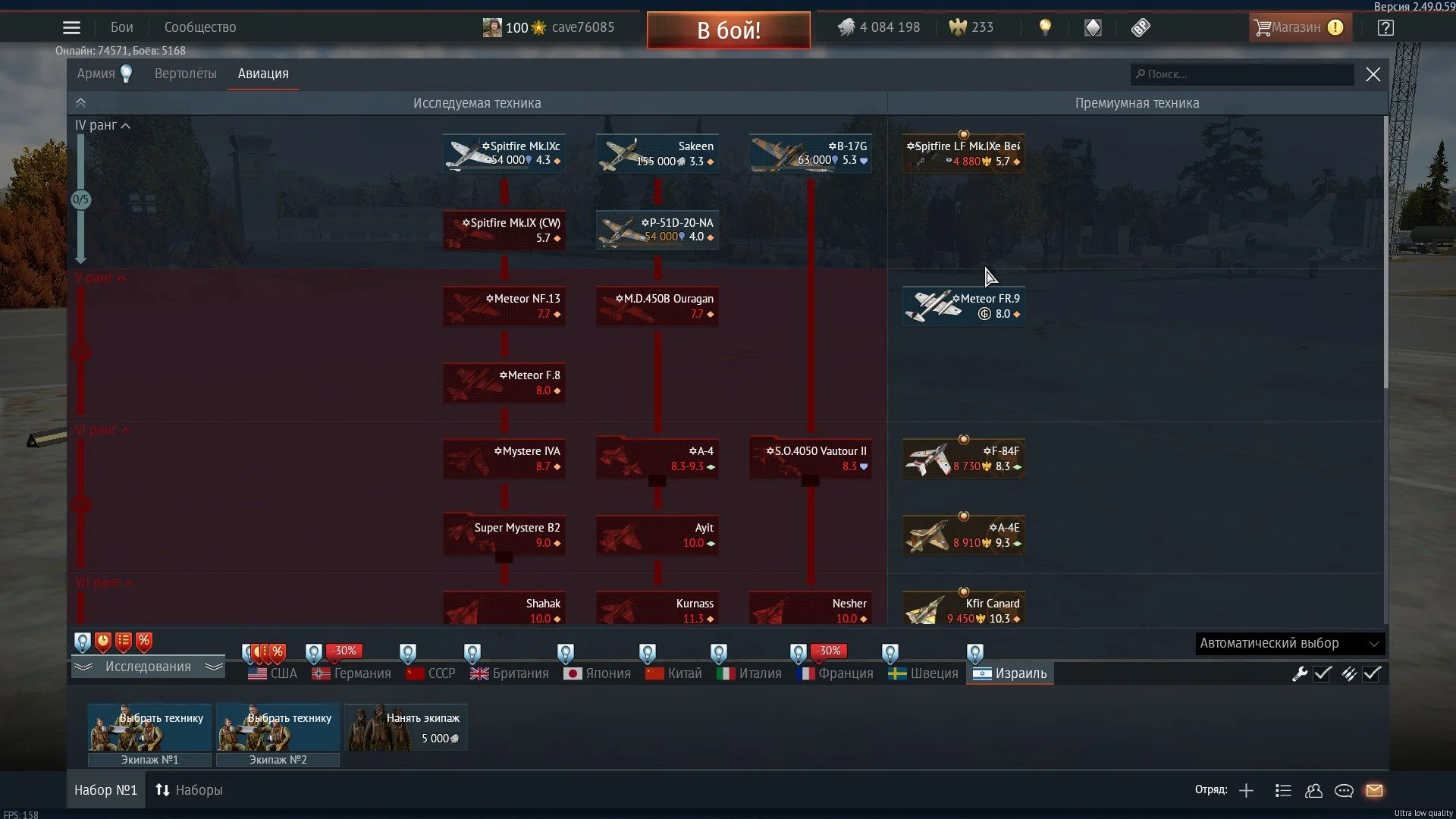Click the lightbulb hints icon in top bar
Viewport: 1456px width, 819px height.
[1045, 28]
